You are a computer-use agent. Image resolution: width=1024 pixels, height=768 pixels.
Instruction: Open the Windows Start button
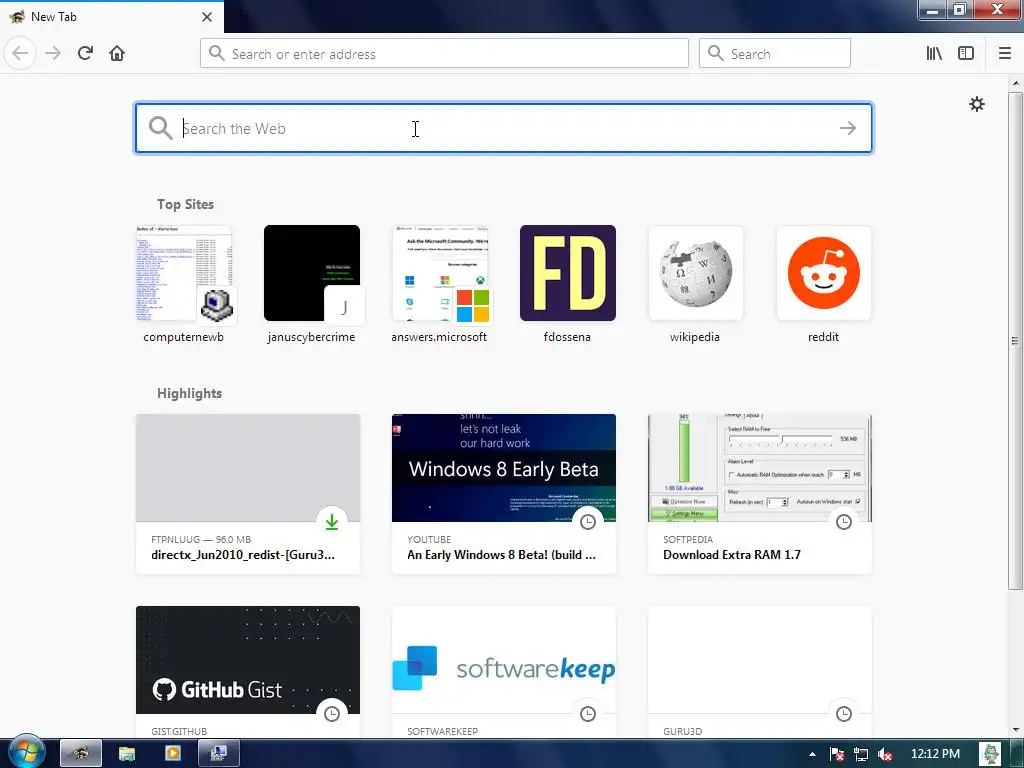coord(25,753)
